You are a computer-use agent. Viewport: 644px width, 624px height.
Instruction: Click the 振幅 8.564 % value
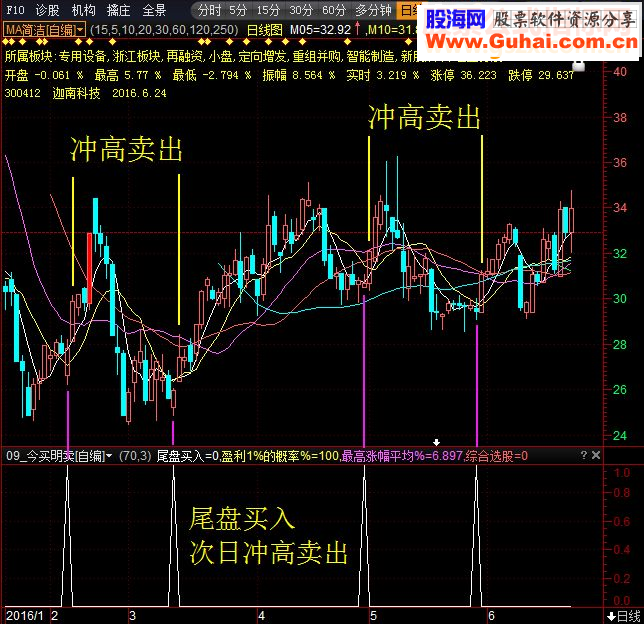tap(299, 75)
